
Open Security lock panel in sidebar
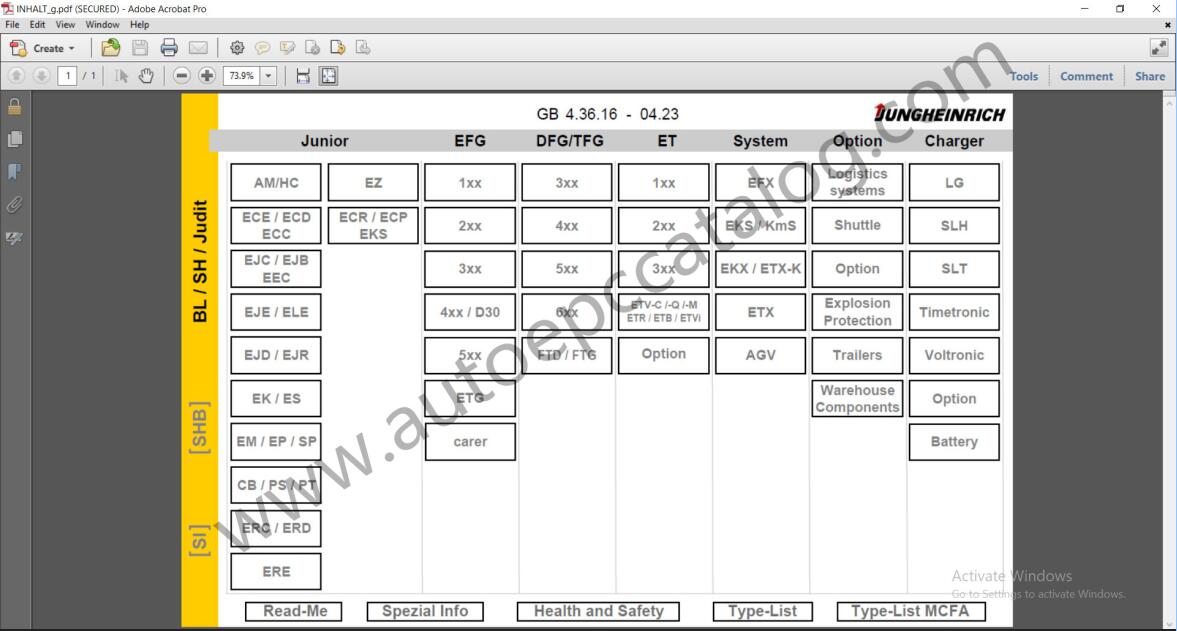14,107
